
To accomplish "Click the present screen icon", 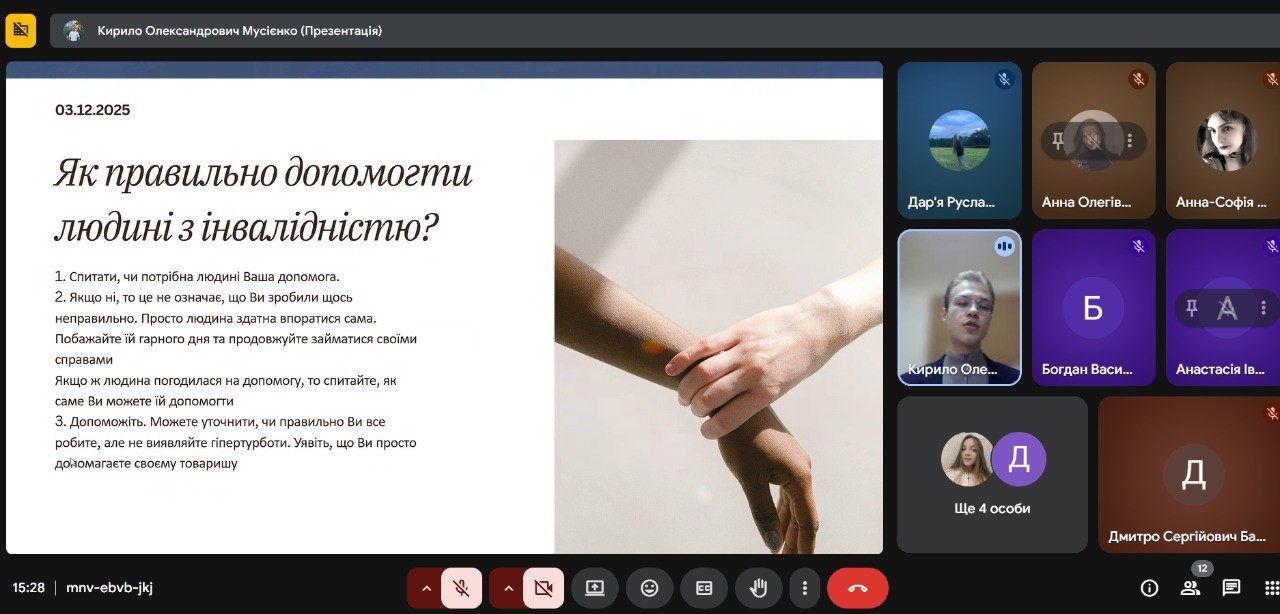I will pos(595,588).
